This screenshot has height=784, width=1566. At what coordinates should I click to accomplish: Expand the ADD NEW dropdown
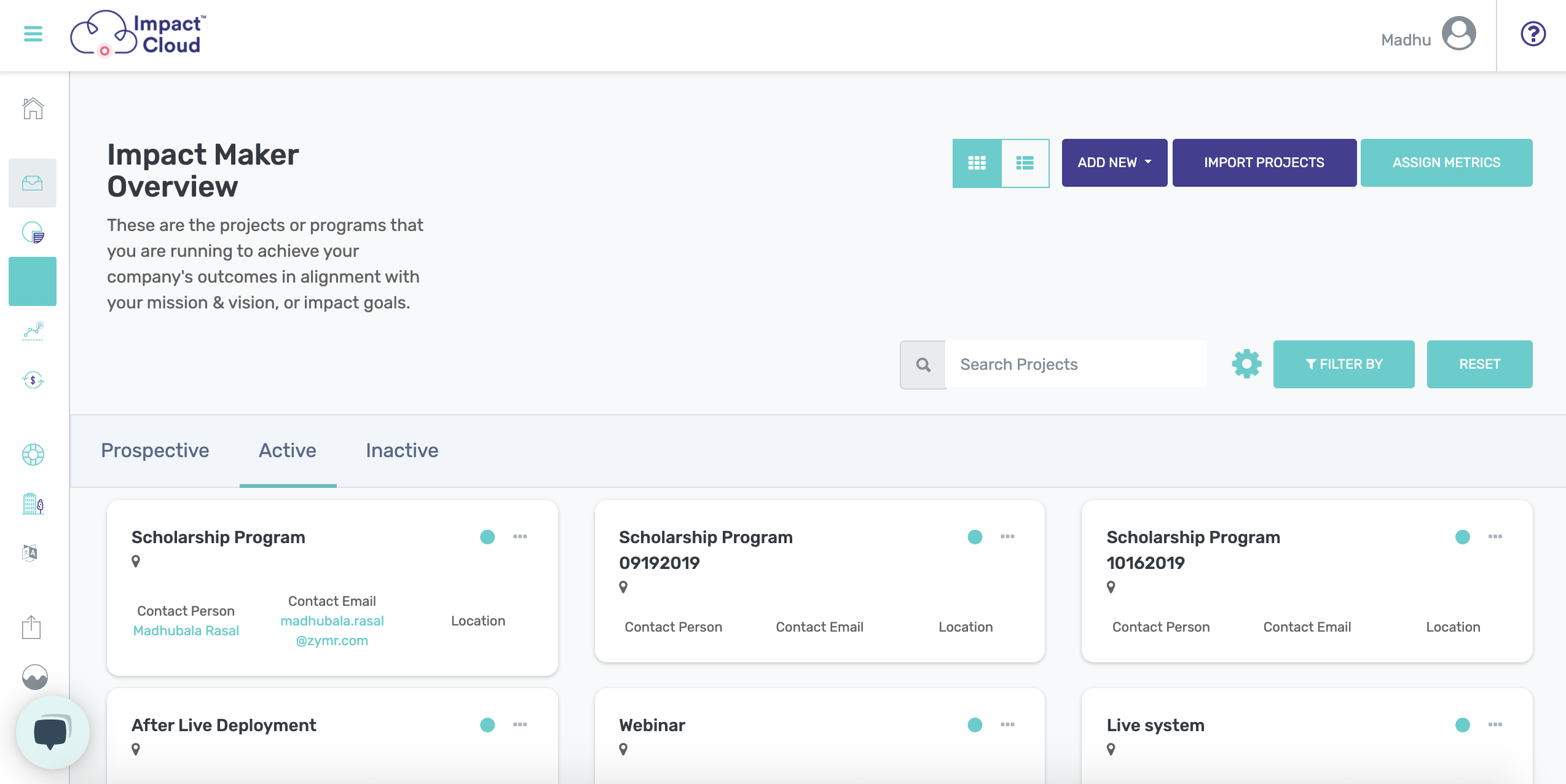pos(1114,163)
